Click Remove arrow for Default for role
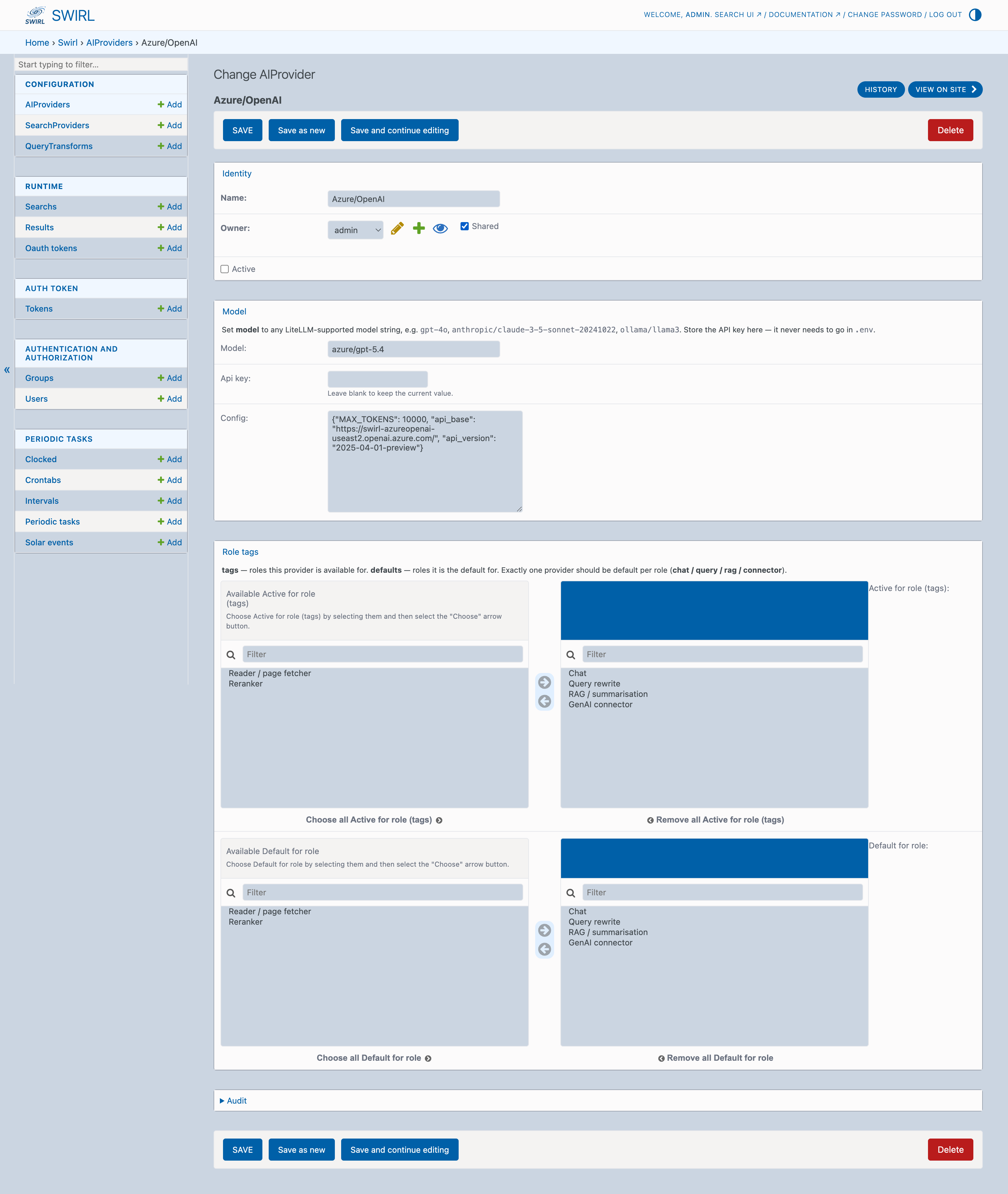The height and width of the screenshot is (1194, 1008). pos(545,949)
